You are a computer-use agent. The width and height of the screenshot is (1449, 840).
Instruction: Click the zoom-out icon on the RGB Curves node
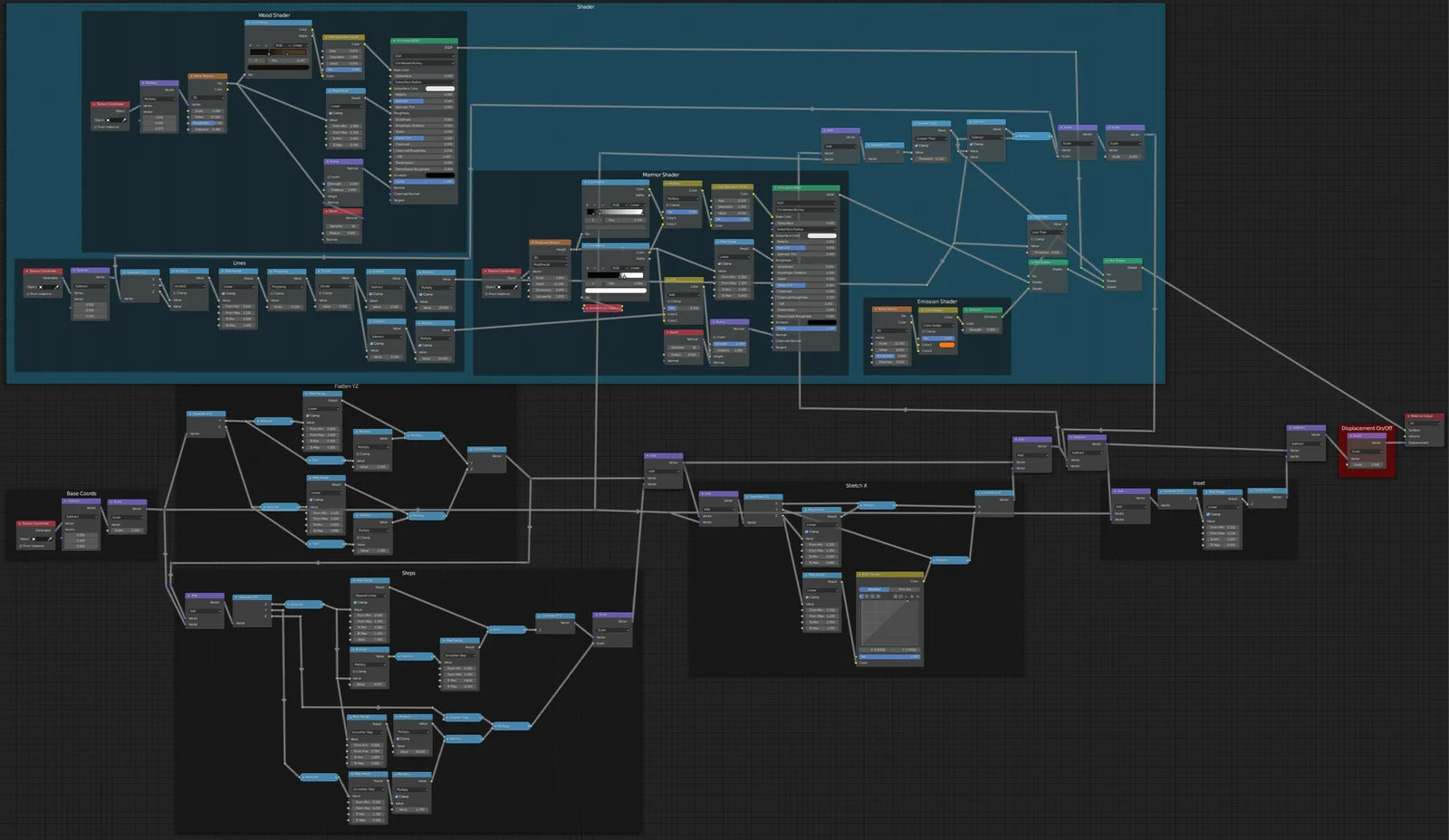(x=901, y=597)
